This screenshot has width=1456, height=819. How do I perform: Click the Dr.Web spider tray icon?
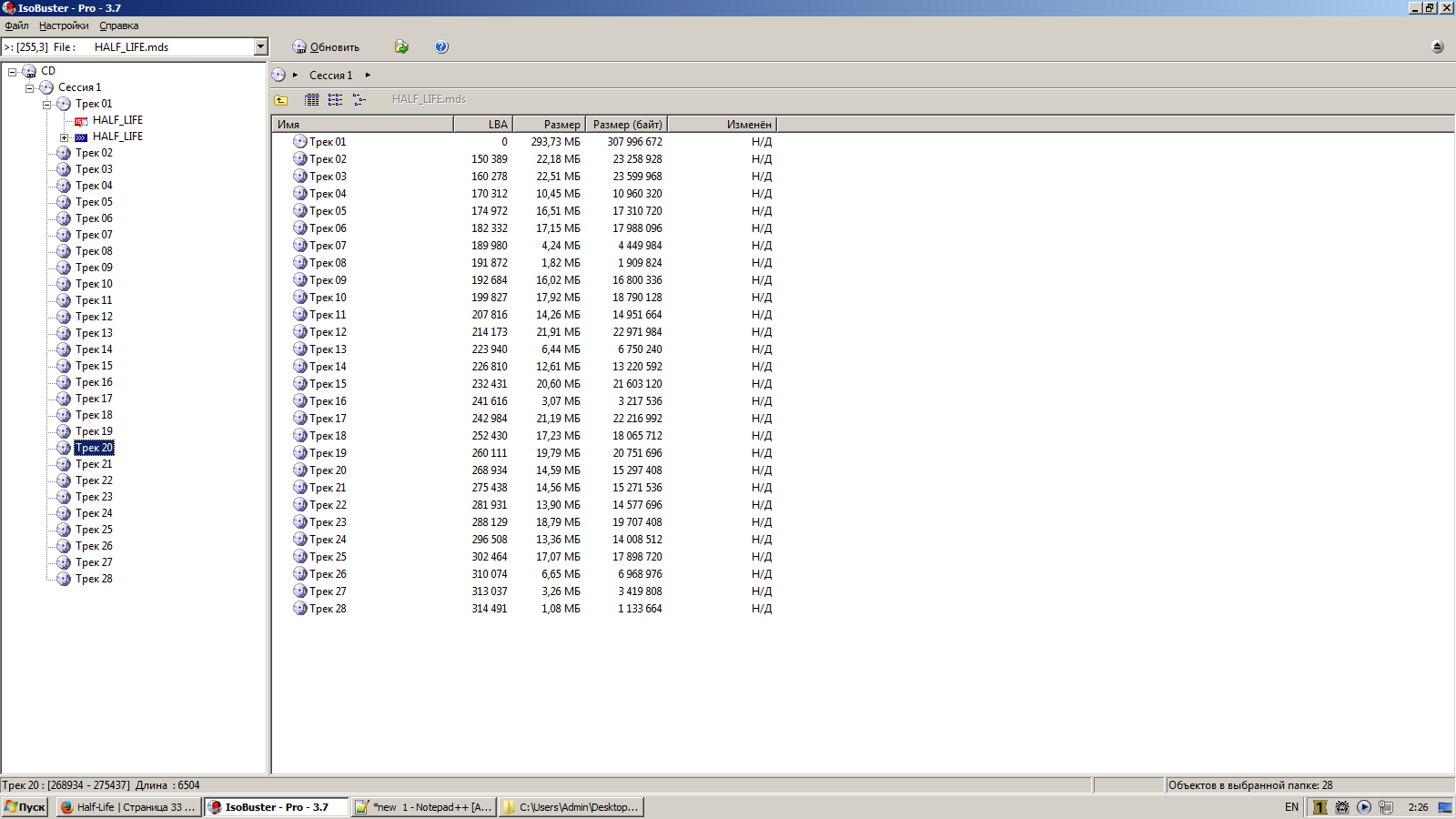(x=1342, y=807)
